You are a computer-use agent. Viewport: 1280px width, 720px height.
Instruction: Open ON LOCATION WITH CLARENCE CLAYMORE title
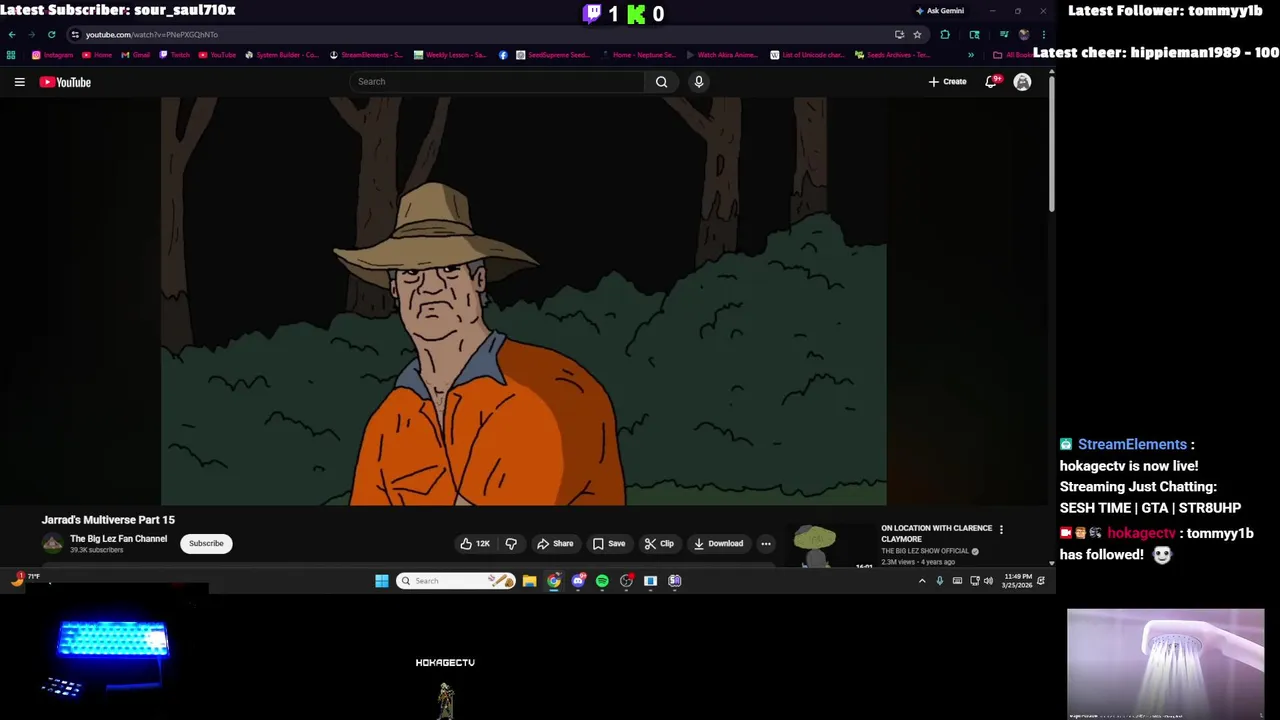pos(936,534)
